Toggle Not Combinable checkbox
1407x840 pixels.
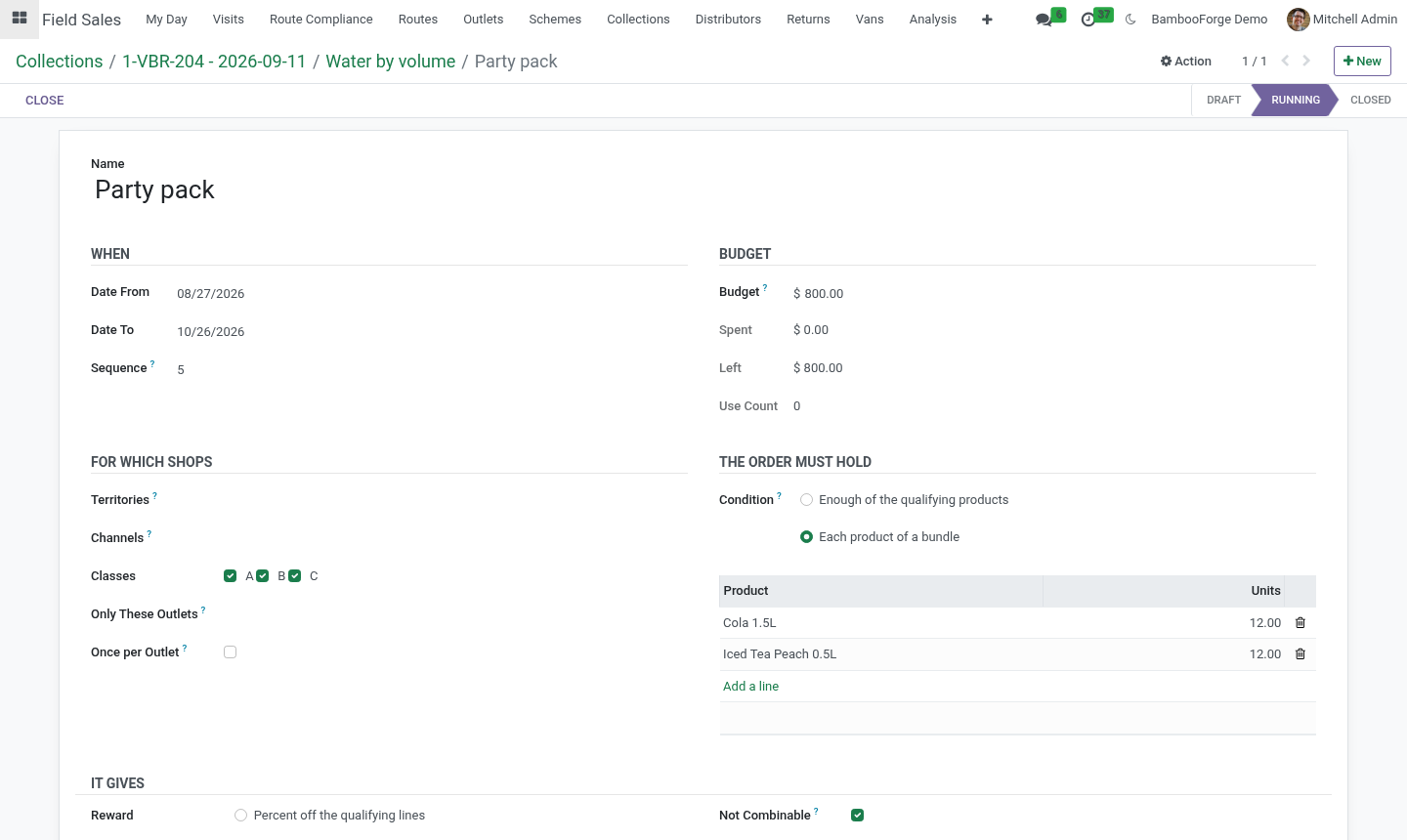858,816
